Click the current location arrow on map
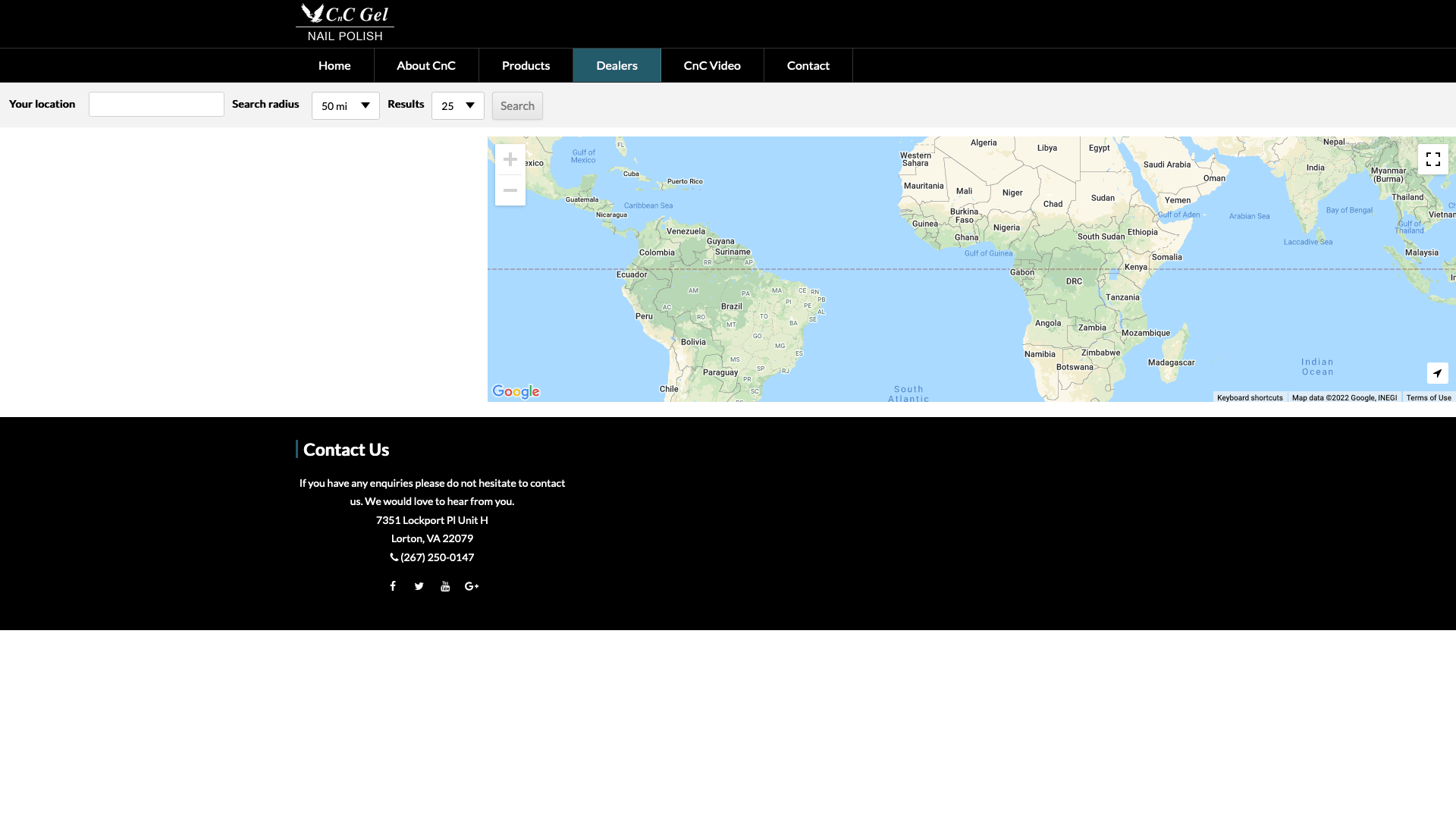The width and height of the screenshot is (1456, 819). pos(1437,373)
